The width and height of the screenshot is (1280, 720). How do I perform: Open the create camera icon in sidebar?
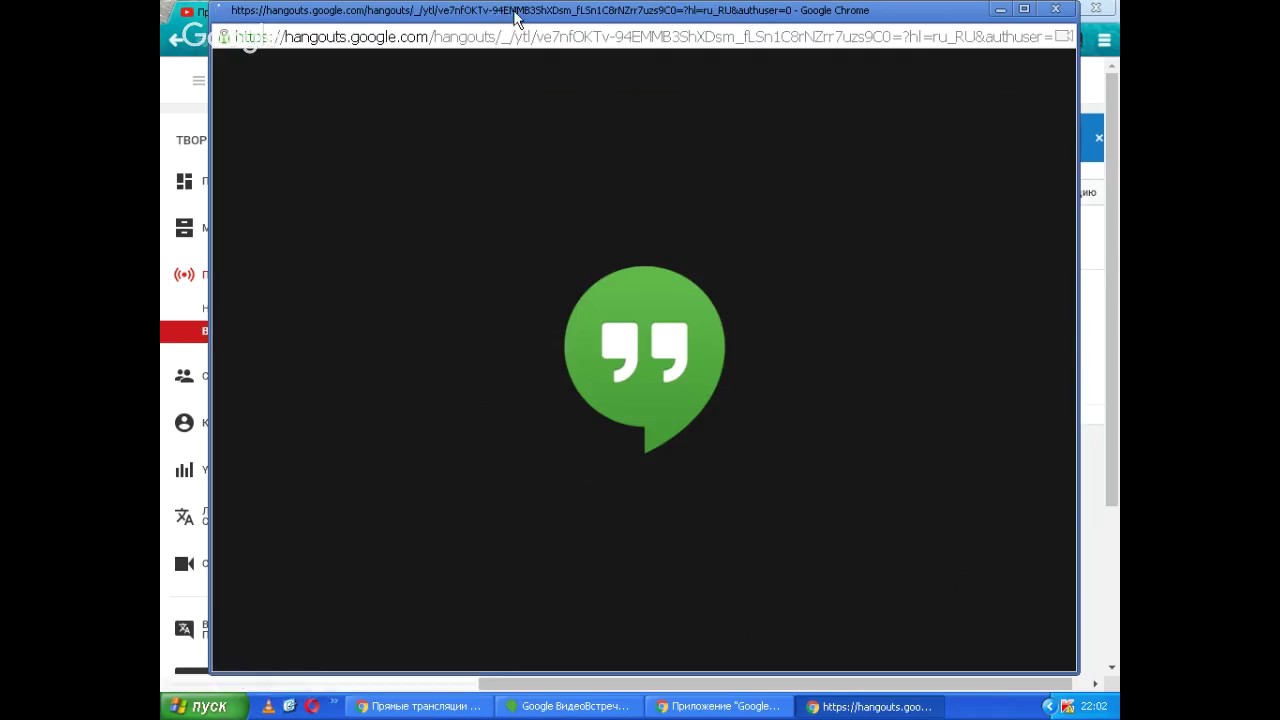(184, 564)
